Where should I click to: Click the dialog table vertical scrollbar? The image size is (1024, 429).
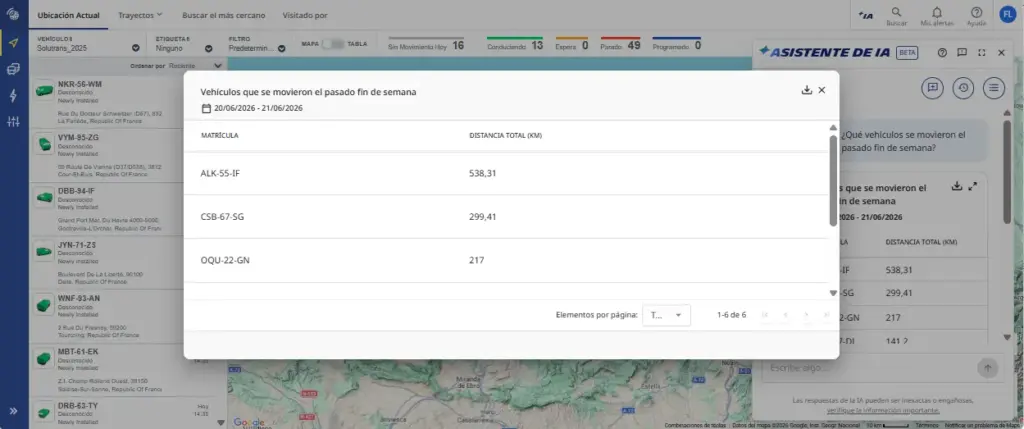click(833, 181)
